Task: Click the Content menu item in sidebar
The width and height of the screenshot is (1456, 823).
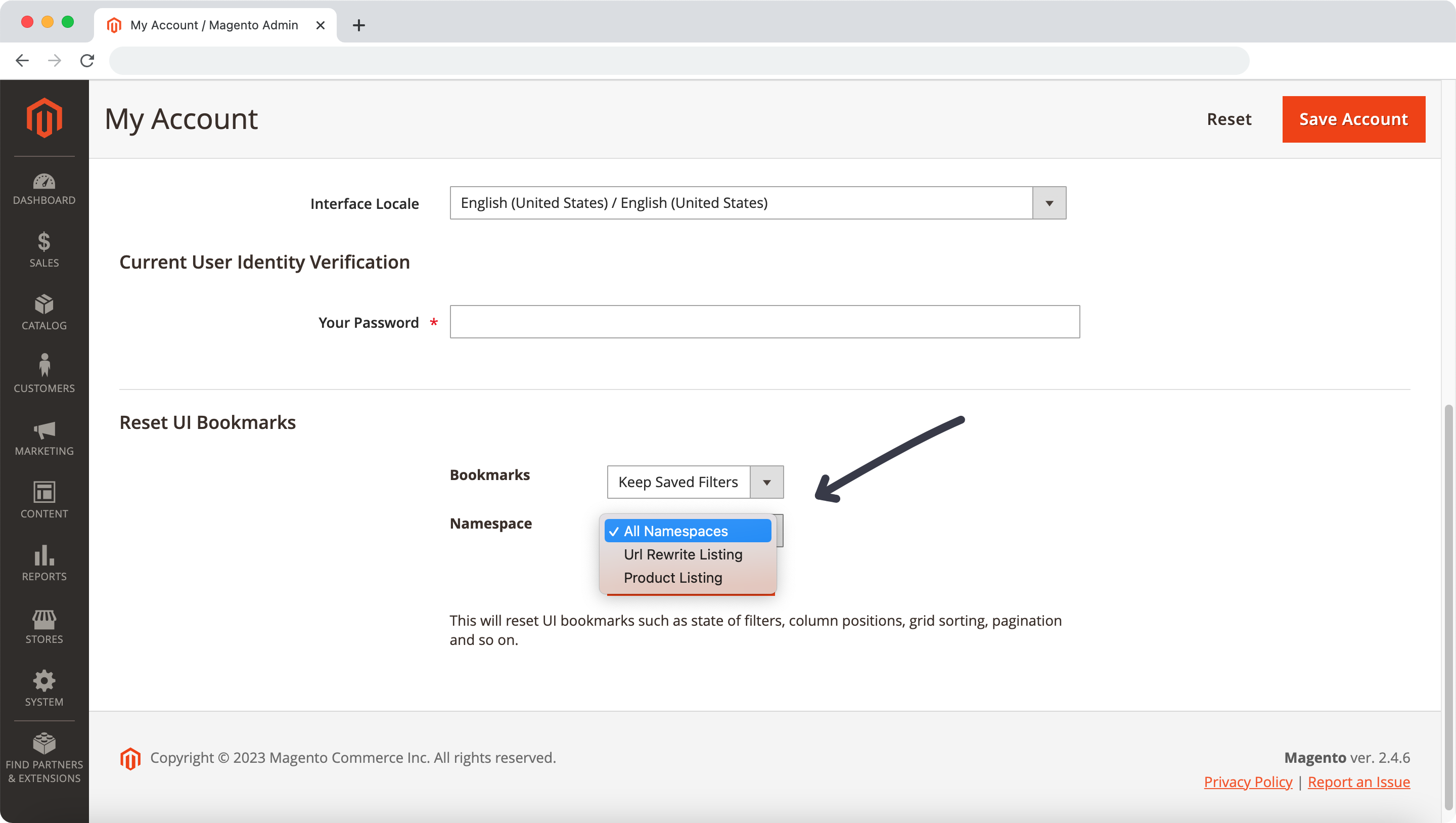Action: pyautogui.click(x=43, y=500)
